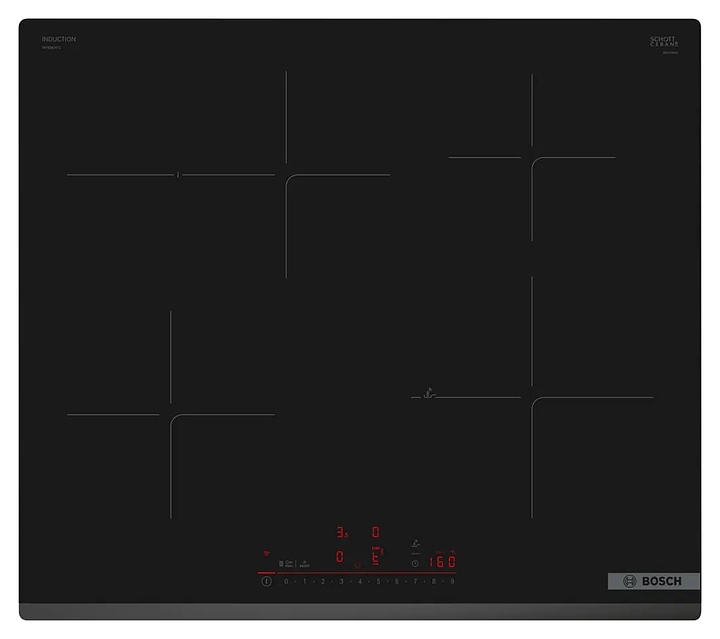Click the Bosch logo badge
This screenshot has width=720, height=639.
click(x=653, y=581)
